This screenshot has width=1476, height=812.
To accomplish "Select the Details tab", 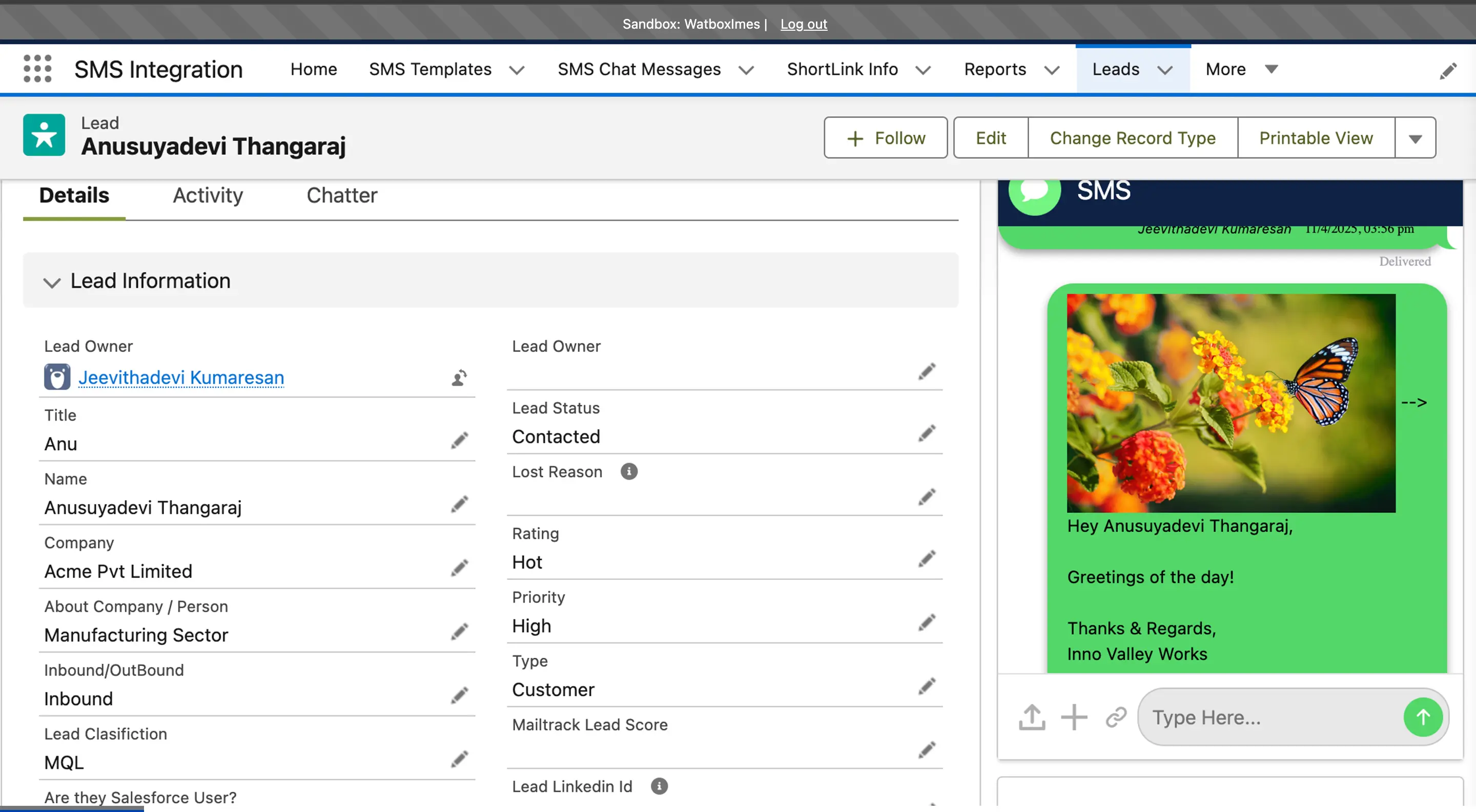I will tap(74, 196).
